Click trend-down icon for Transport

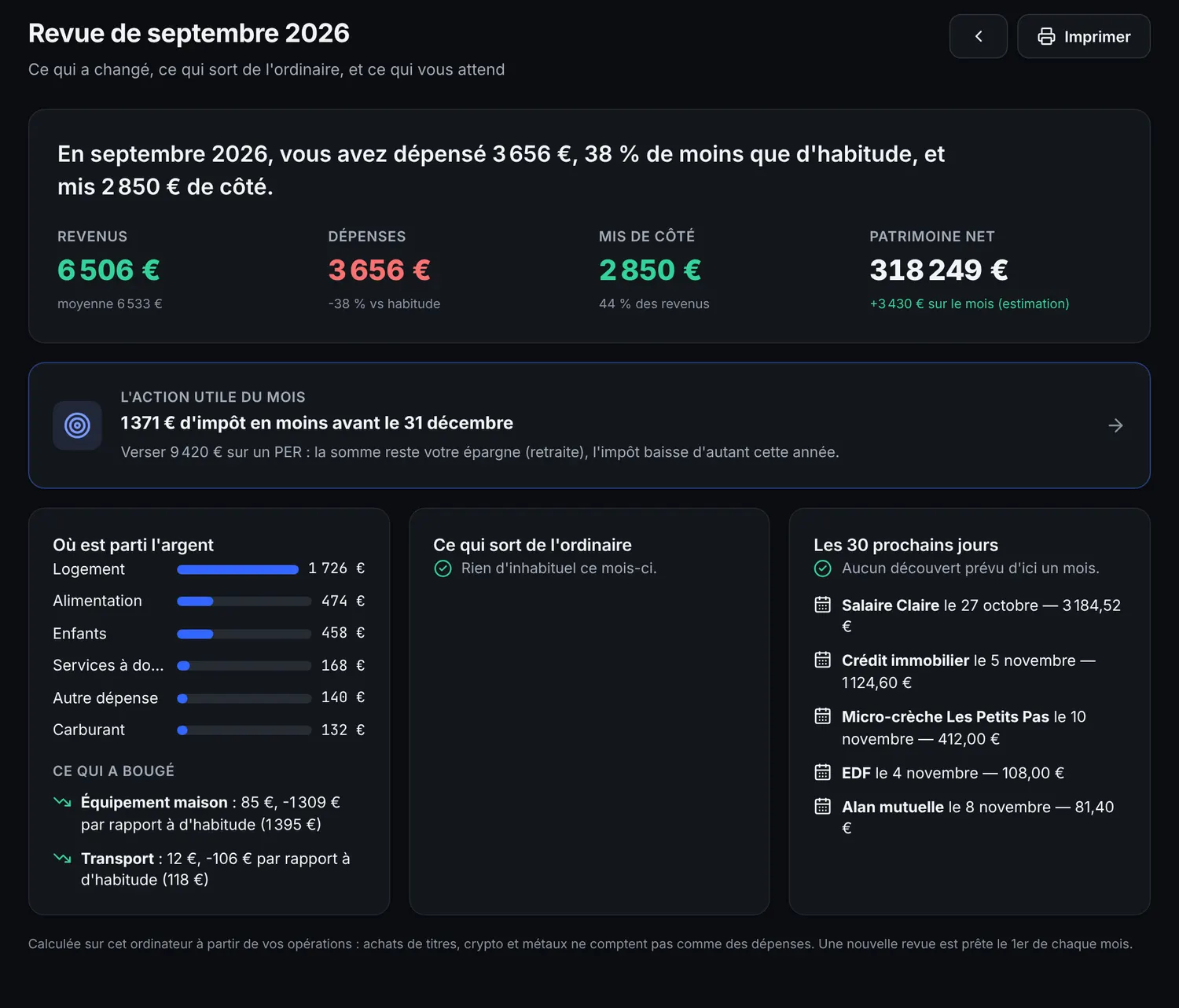click(x=62, y=858)
